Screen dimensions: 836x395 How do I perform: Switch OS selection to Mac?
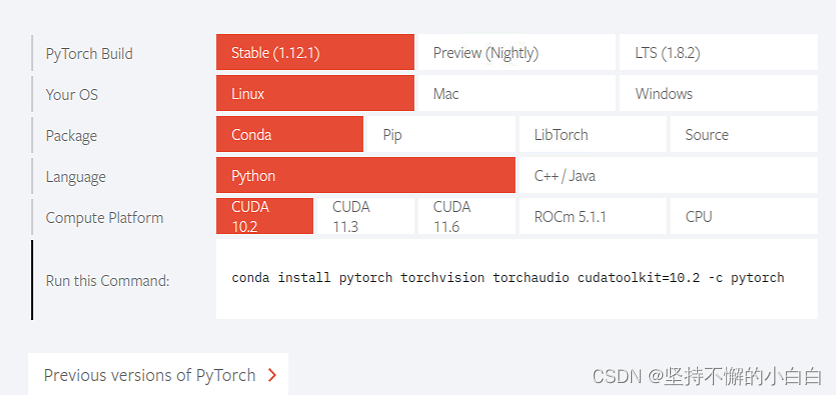point(517,93)
